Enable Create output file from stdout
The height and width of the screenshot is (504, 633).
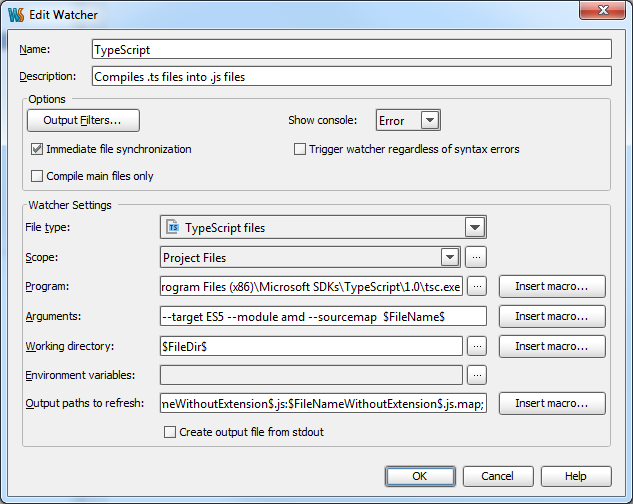tap(170, 432)
